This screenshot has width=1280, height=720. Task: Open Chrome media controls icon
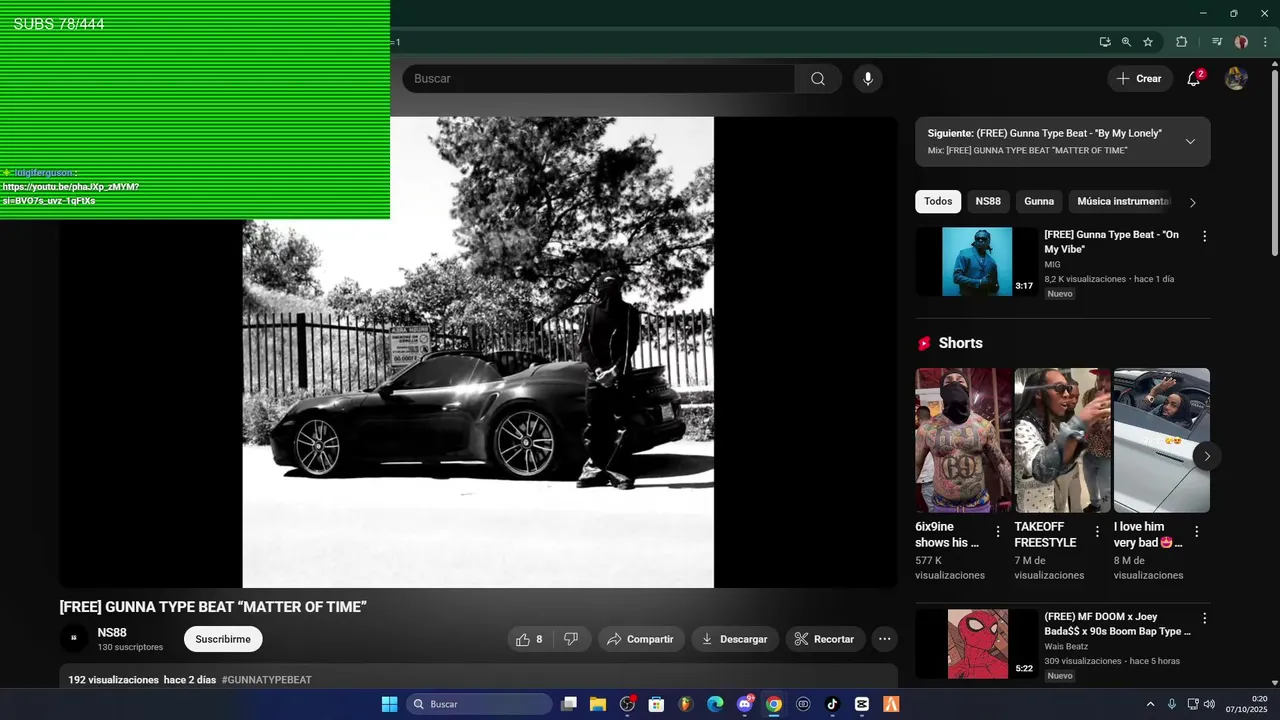(1217, 42)
